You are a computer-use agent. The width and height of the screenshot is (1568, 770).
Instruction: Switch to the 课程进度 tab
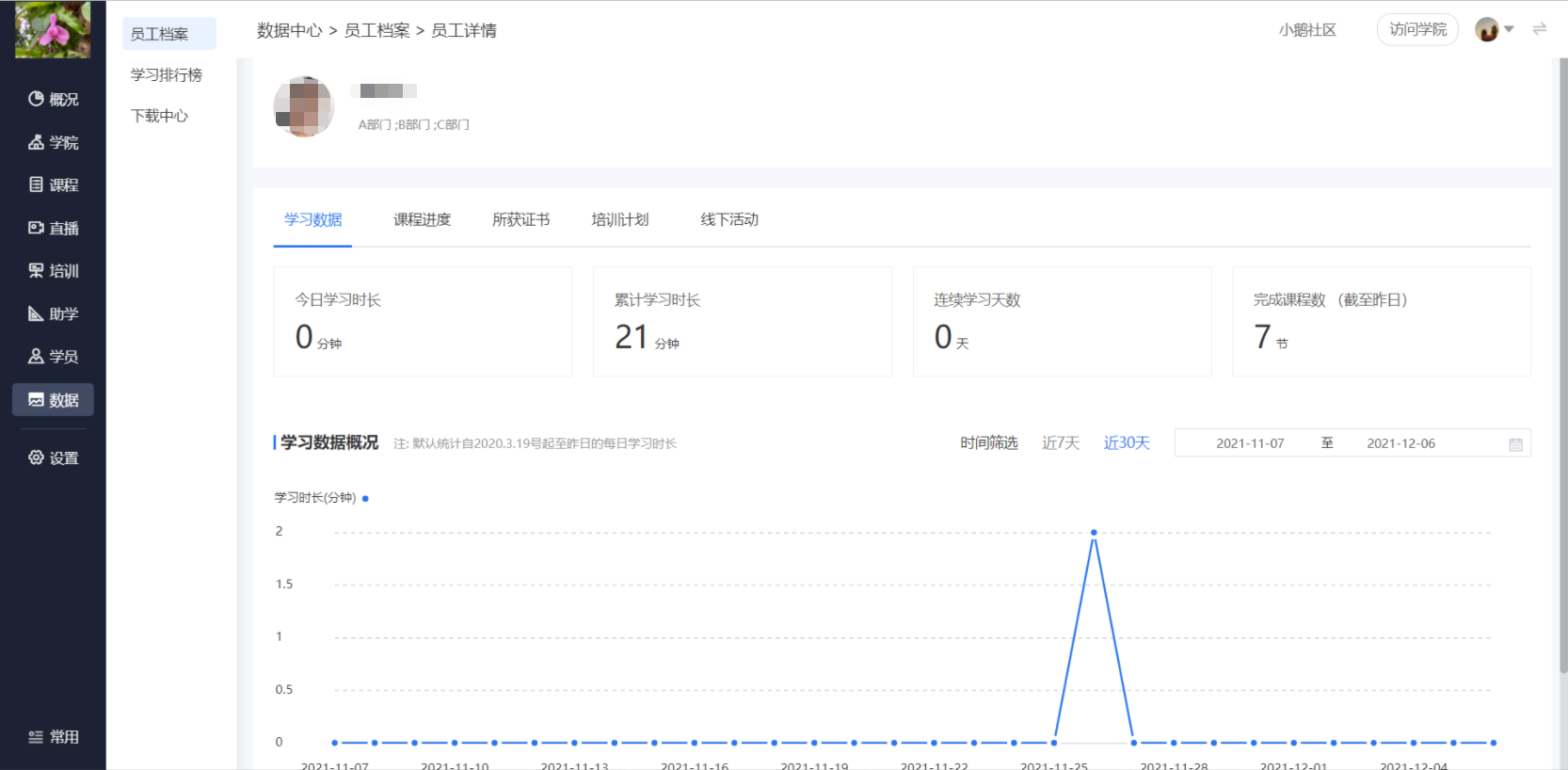pyautogui.click(x=422, y=219)
